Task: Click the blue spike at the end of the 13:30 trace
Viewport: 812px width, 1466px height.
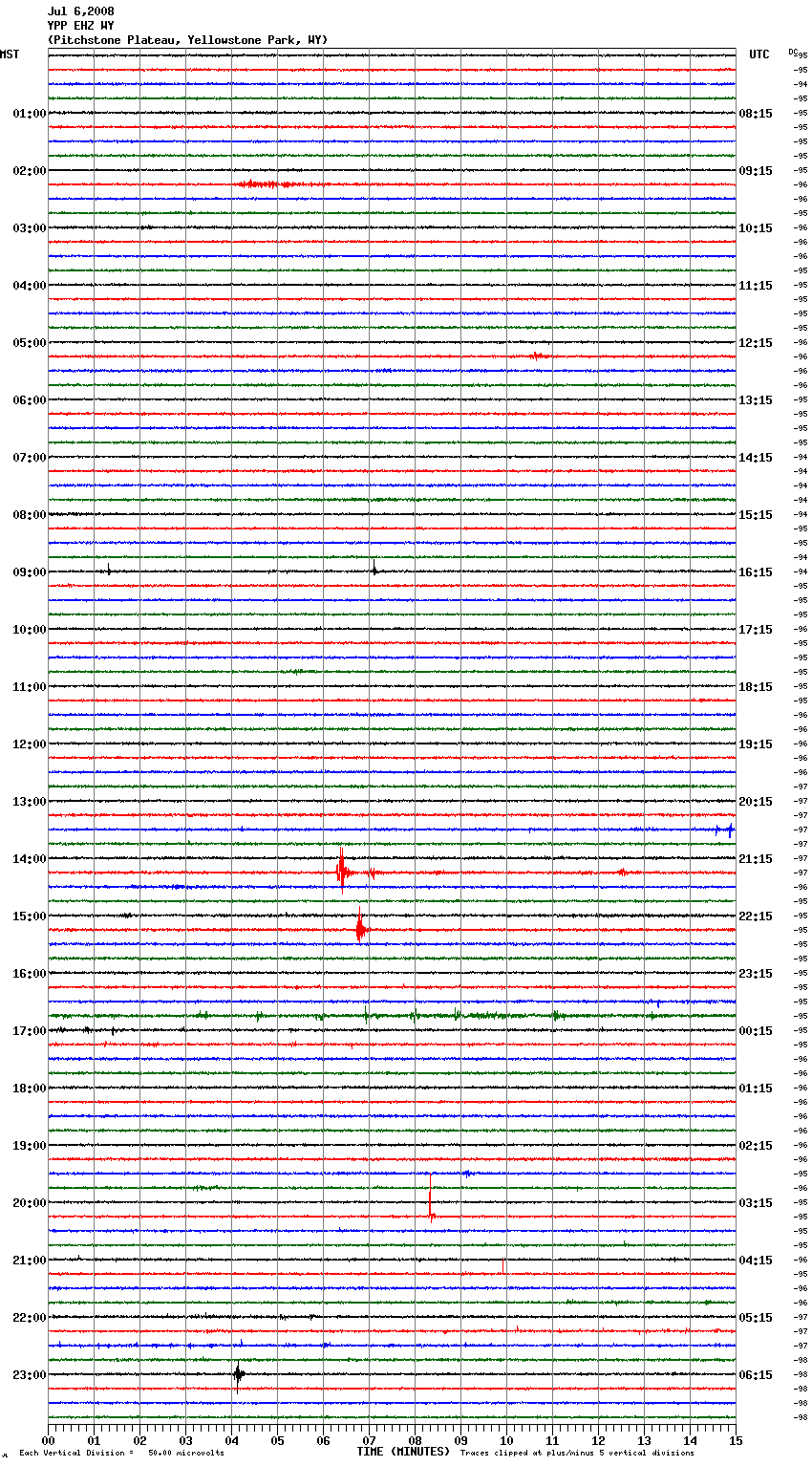Action: [730, 830]
